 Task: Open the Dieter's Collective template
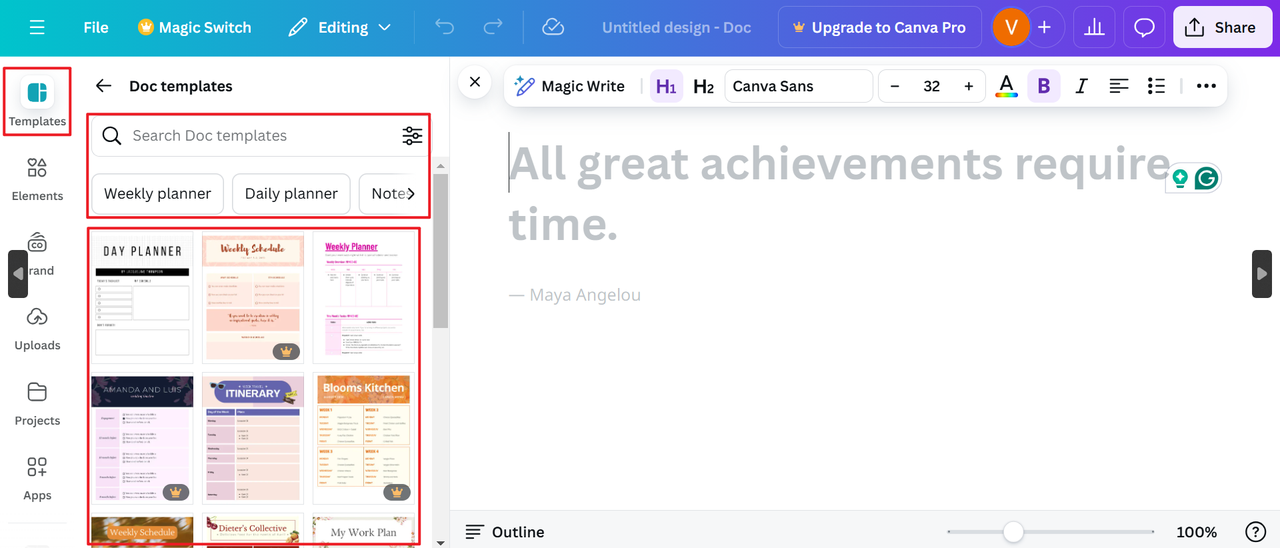tap(252, 530)
